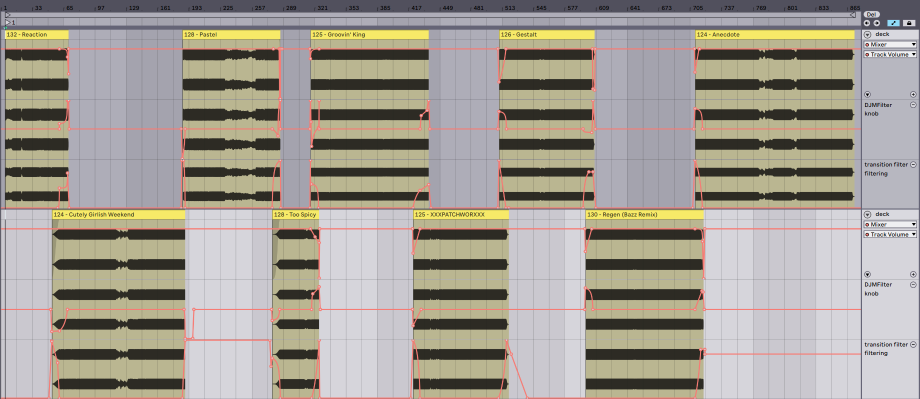Click 'DJMFilter' lane label on lower deck
Screen dimensions: 920x399
coord(878,285)
